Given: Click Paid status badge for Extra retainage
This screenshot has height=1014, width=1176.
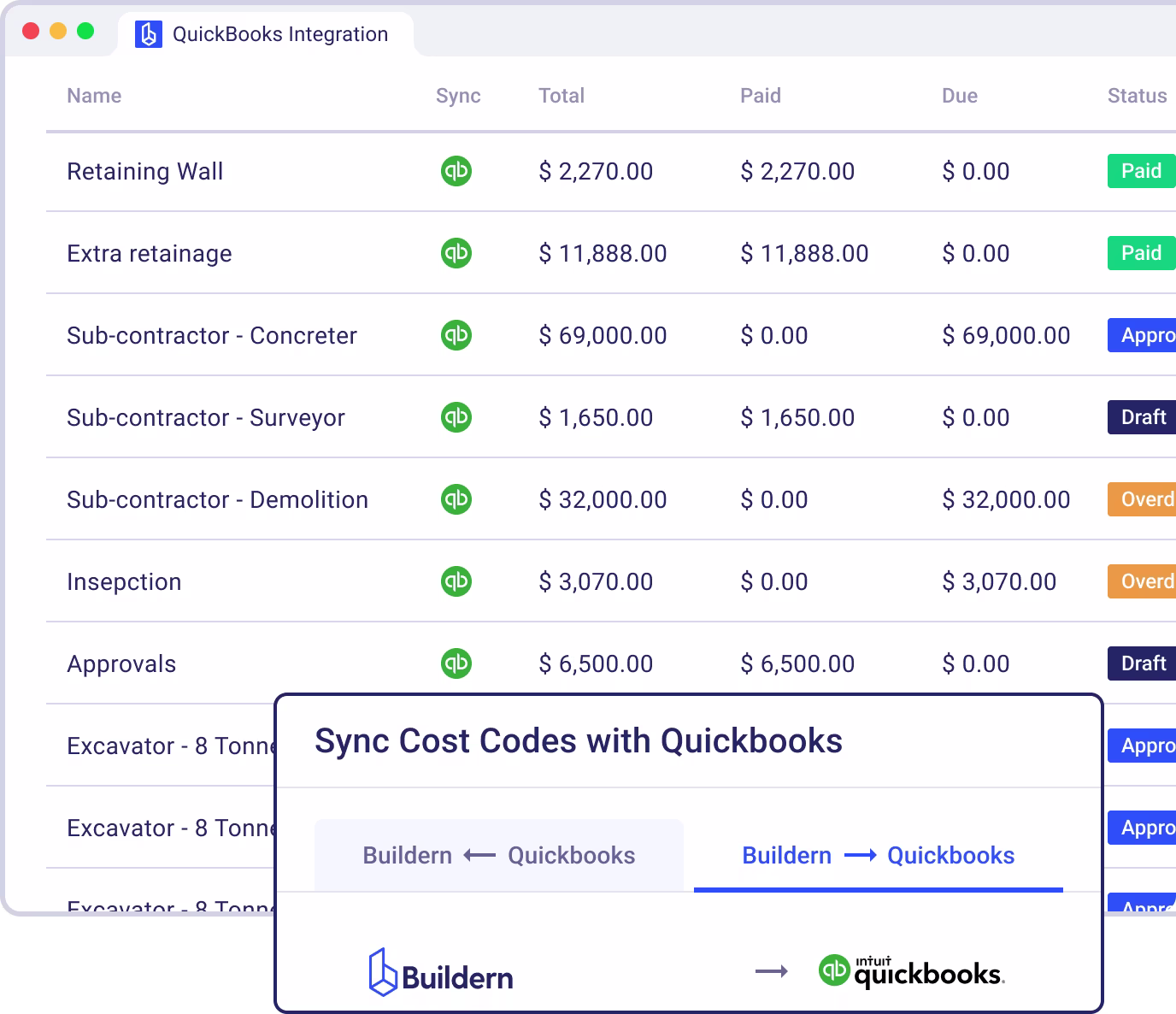Looking at the screenshot, I should [1142, 253].
